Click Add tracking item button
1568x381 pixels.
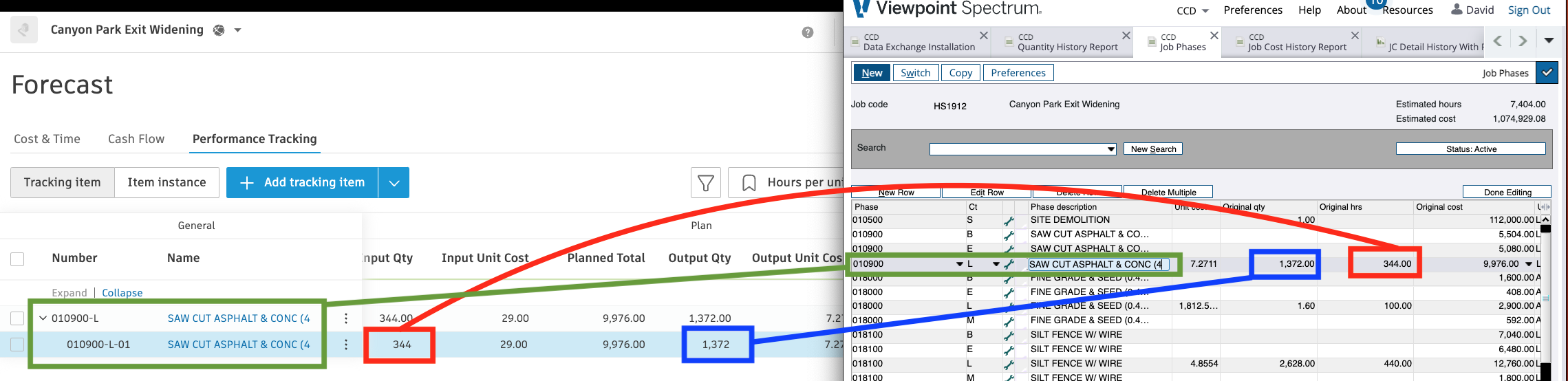pyautogui.click(x=302, y=182)
